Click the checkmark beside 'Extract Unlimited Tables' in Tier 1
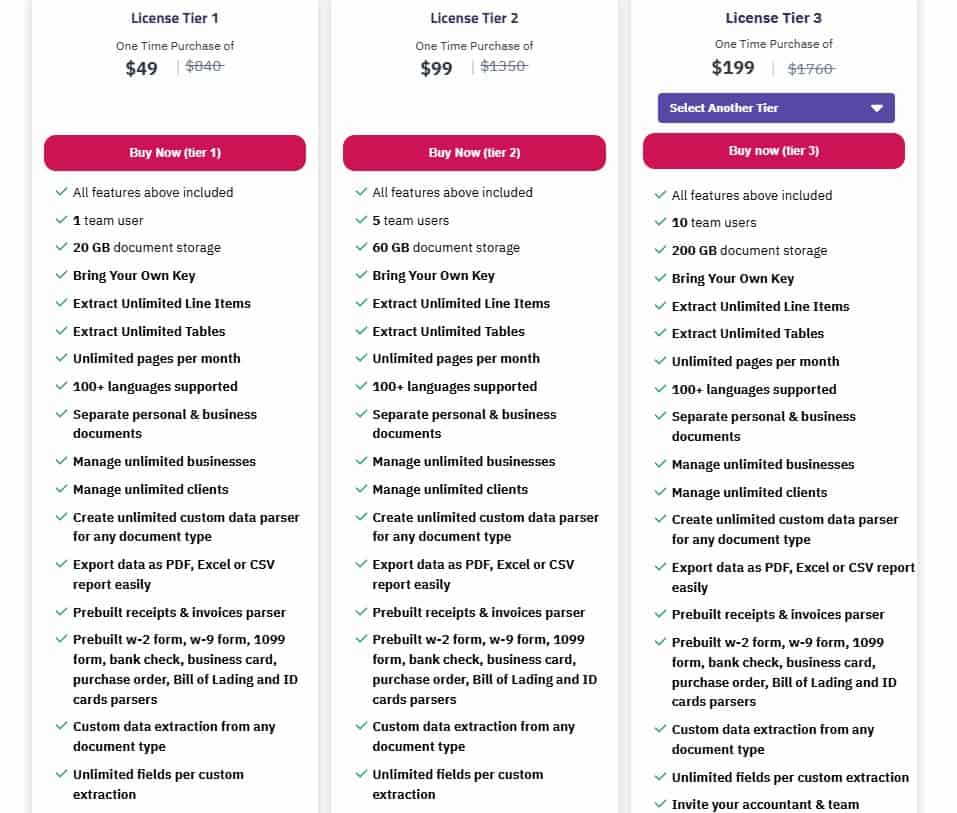Image resolution: width=957 pixels, height=813 pixels. pos(60,331)
